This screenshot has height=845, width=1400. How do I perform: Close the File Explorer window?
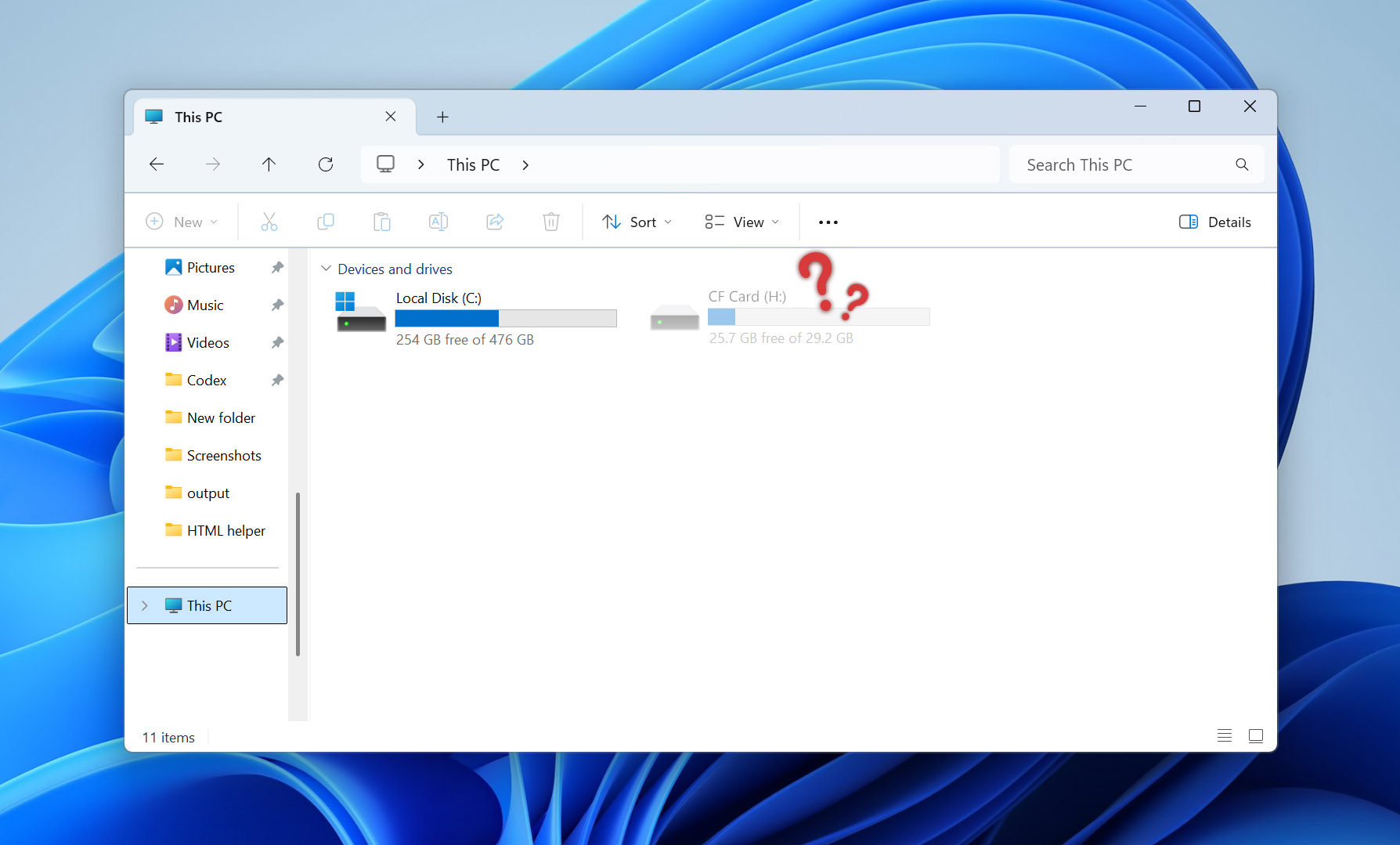[1250, 106]
